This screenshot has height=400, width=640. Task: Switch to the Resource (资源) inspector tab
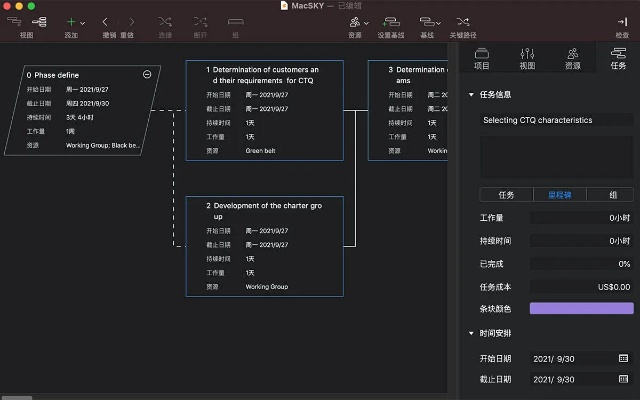[x=572, y=58]
